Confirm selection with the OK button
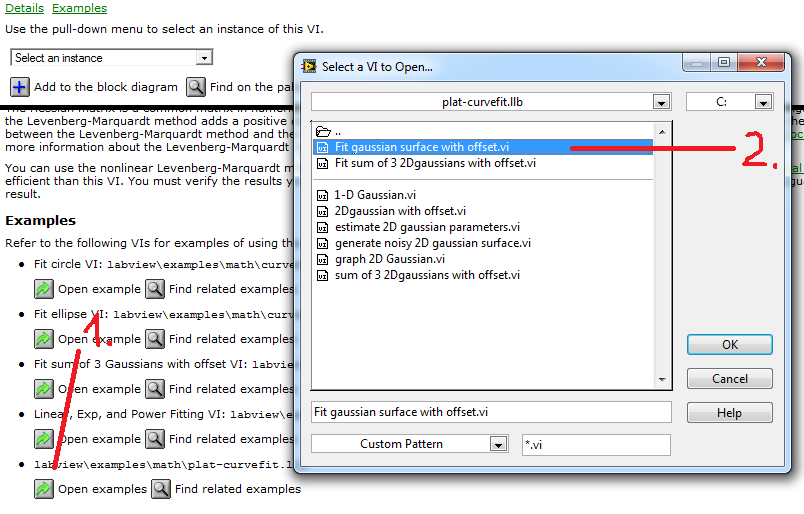Screen dimensions: 804x514 [x=730, y=345]
